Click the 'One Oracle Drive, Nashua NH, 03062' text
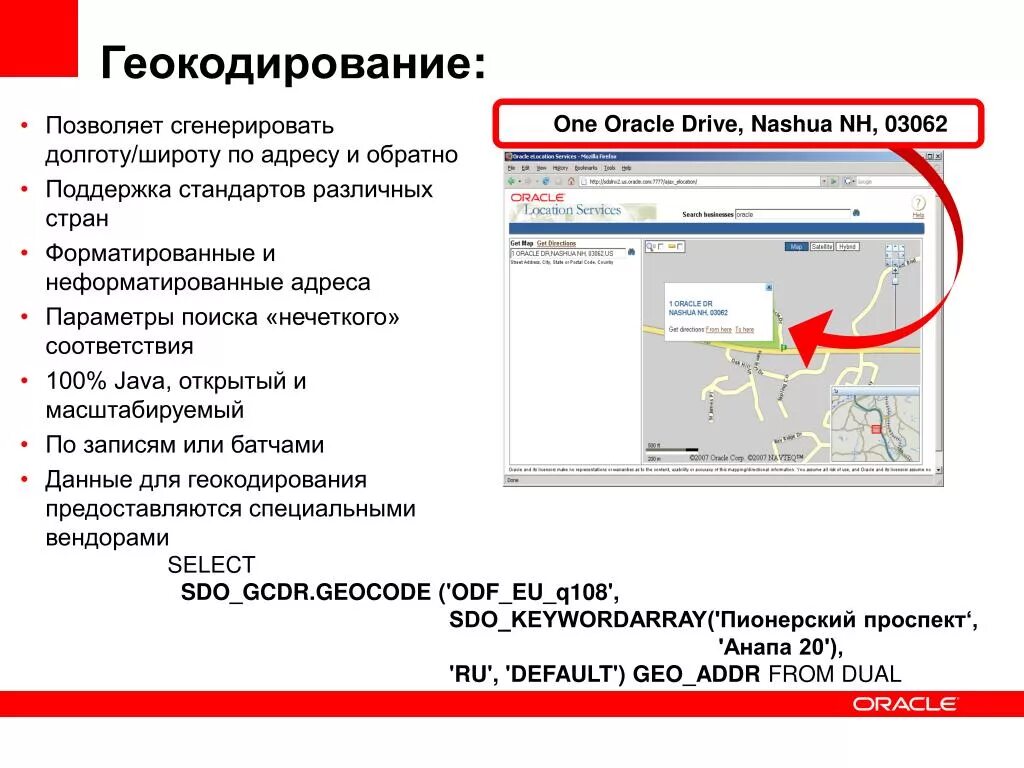The width and height of the screenshot is (1024, 768). click(750, 123)
